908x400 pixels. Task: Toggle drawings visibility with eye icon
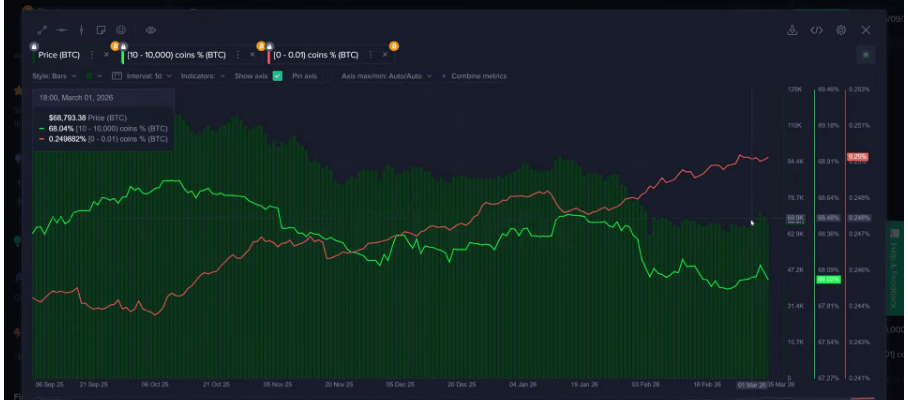151,31
